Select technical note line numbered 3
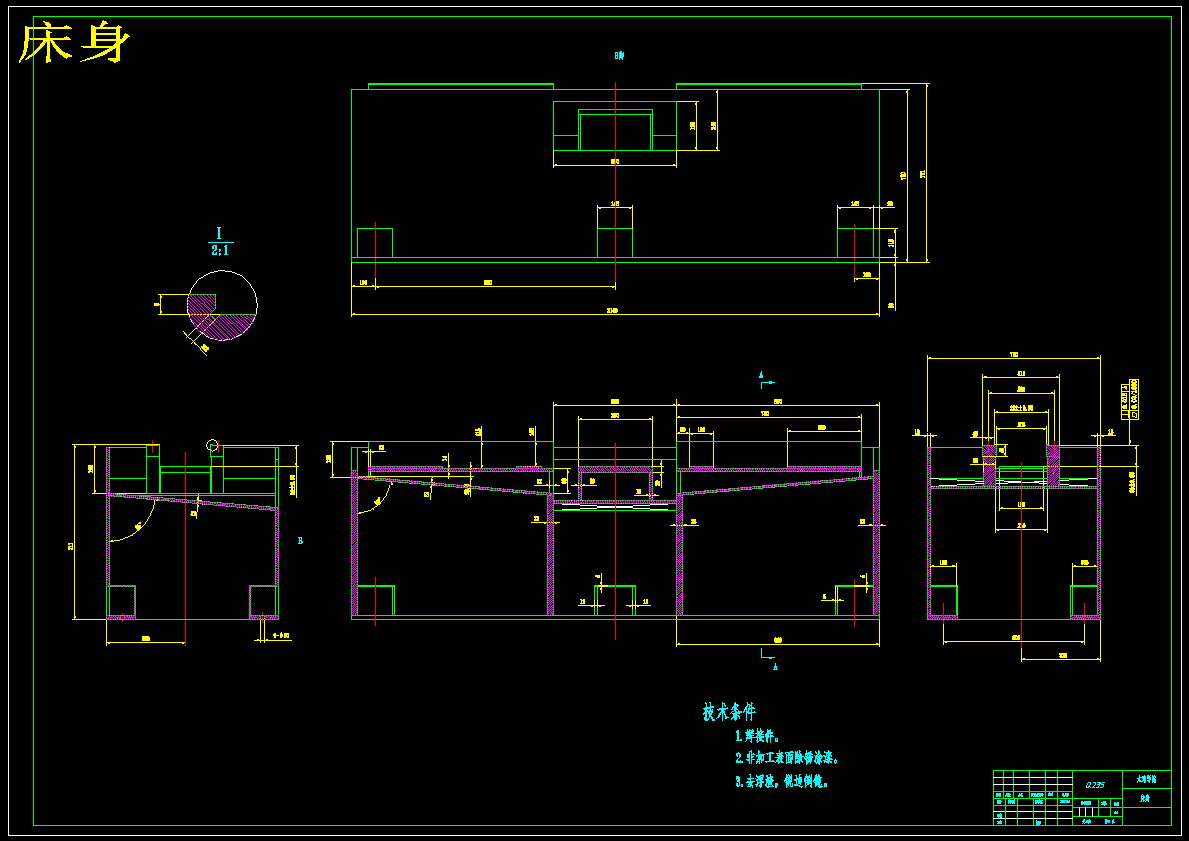The image size is (1189, 841). [x=782, y=781]
